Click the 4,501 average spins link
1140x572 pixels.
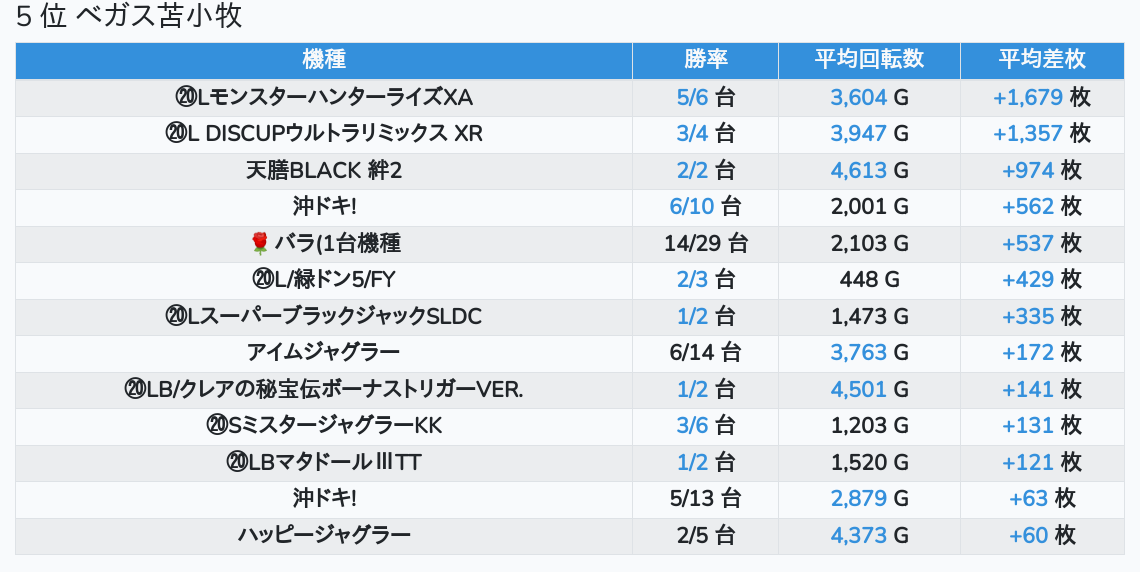pyautogui.click(x=858, y=389)
